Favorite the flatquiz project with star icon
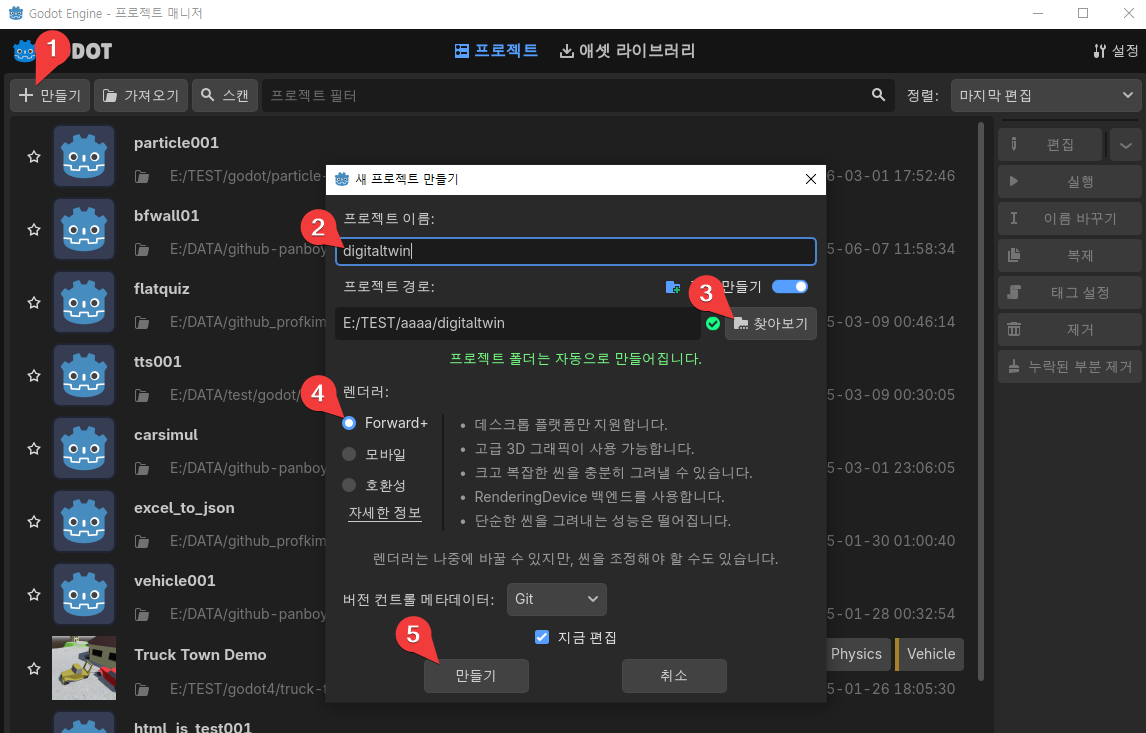 [x=33, y=303]
